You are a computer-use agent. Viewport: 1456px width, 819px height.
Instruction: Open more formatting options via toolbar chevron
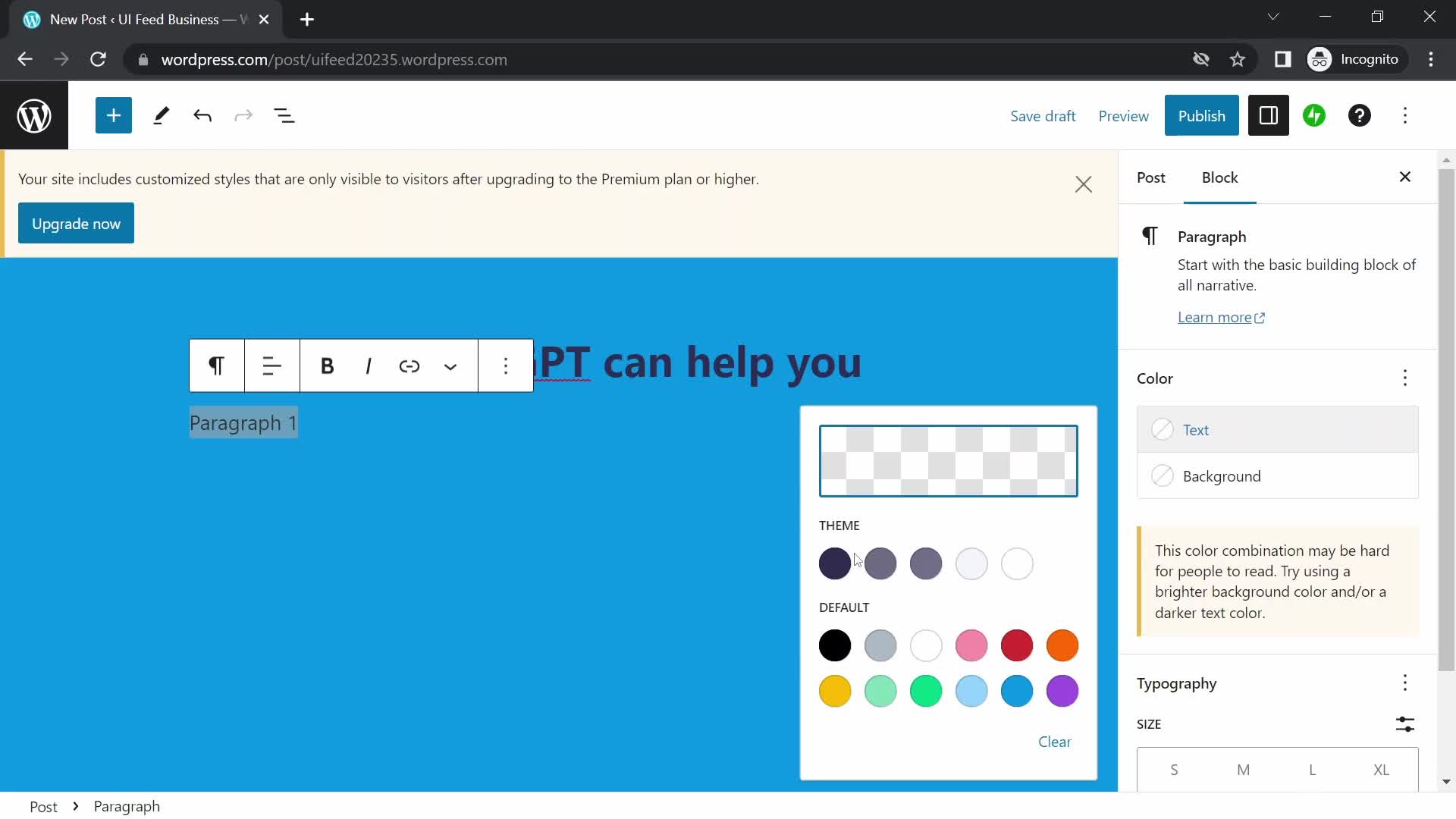pos(450,366)
